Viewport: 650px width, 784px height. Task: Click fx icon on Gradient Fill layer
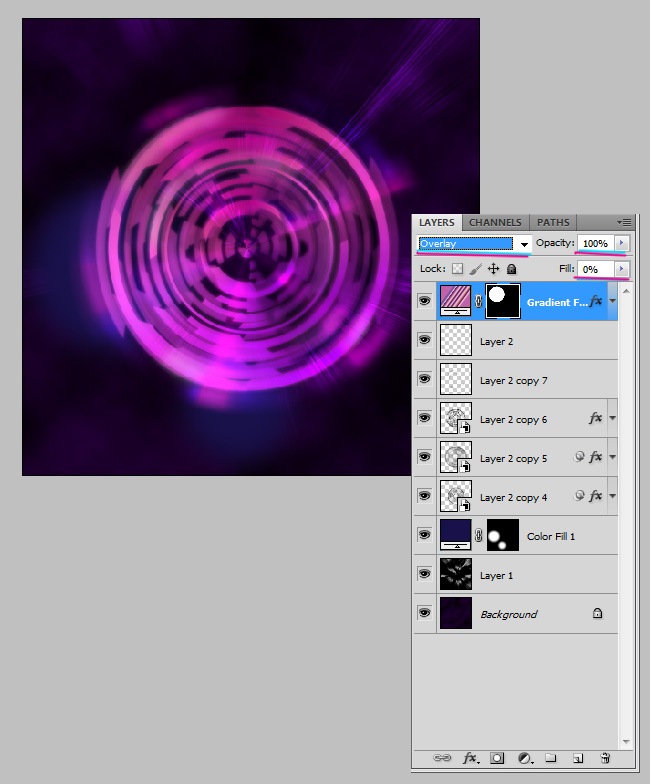click(596, 301)
